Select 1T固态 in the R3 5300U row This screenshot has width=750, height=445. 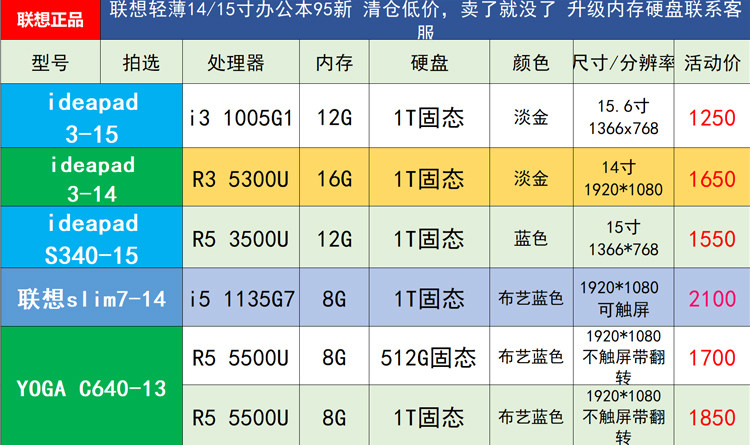(430, 177)
